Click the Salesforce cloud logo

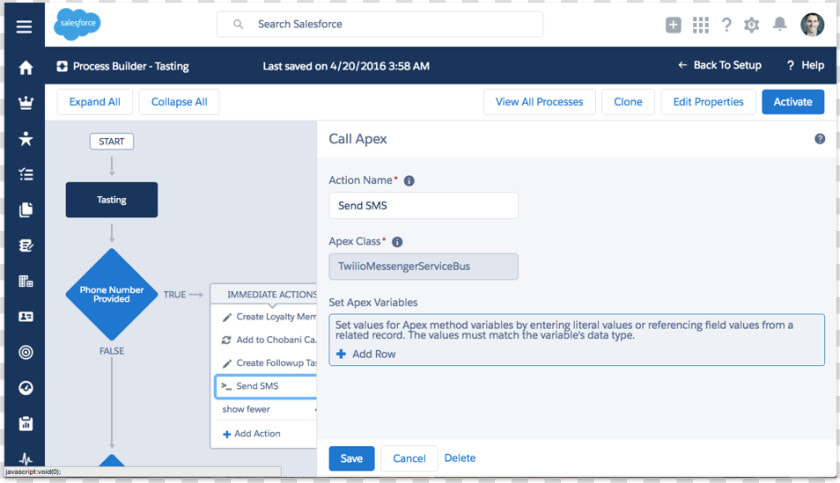tap(77, 24)
